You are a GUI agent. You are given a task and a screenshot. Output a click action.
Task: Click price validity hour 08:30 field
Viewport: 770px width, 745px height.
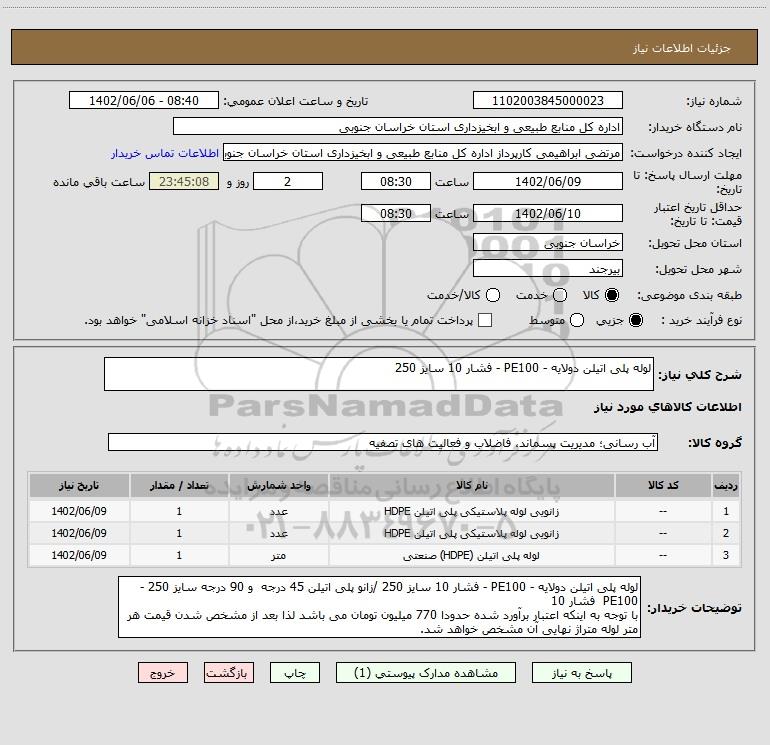(x=396, y=213)
